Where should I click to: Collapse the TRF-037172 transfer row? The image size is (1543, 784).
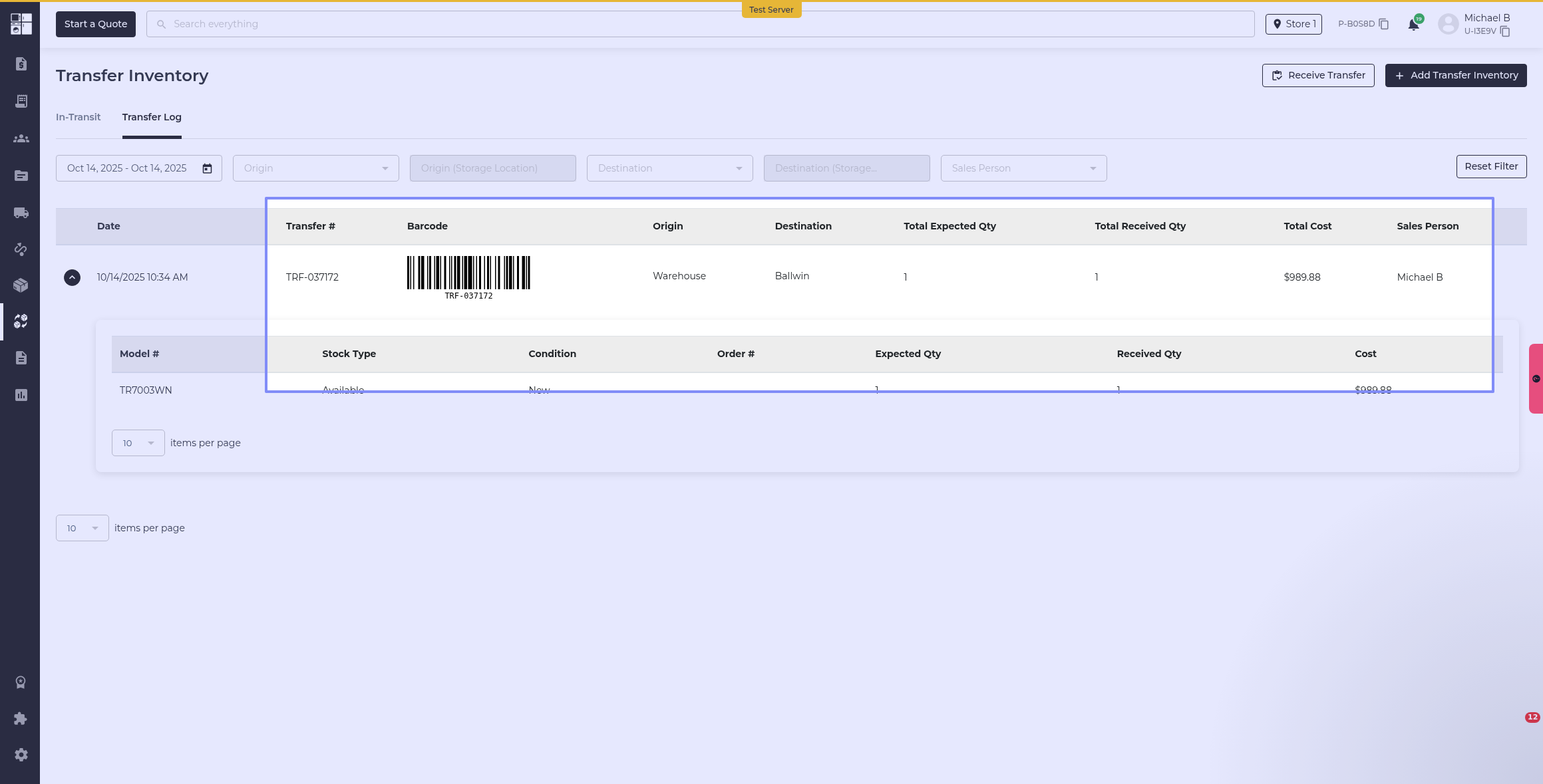(72, 277)
